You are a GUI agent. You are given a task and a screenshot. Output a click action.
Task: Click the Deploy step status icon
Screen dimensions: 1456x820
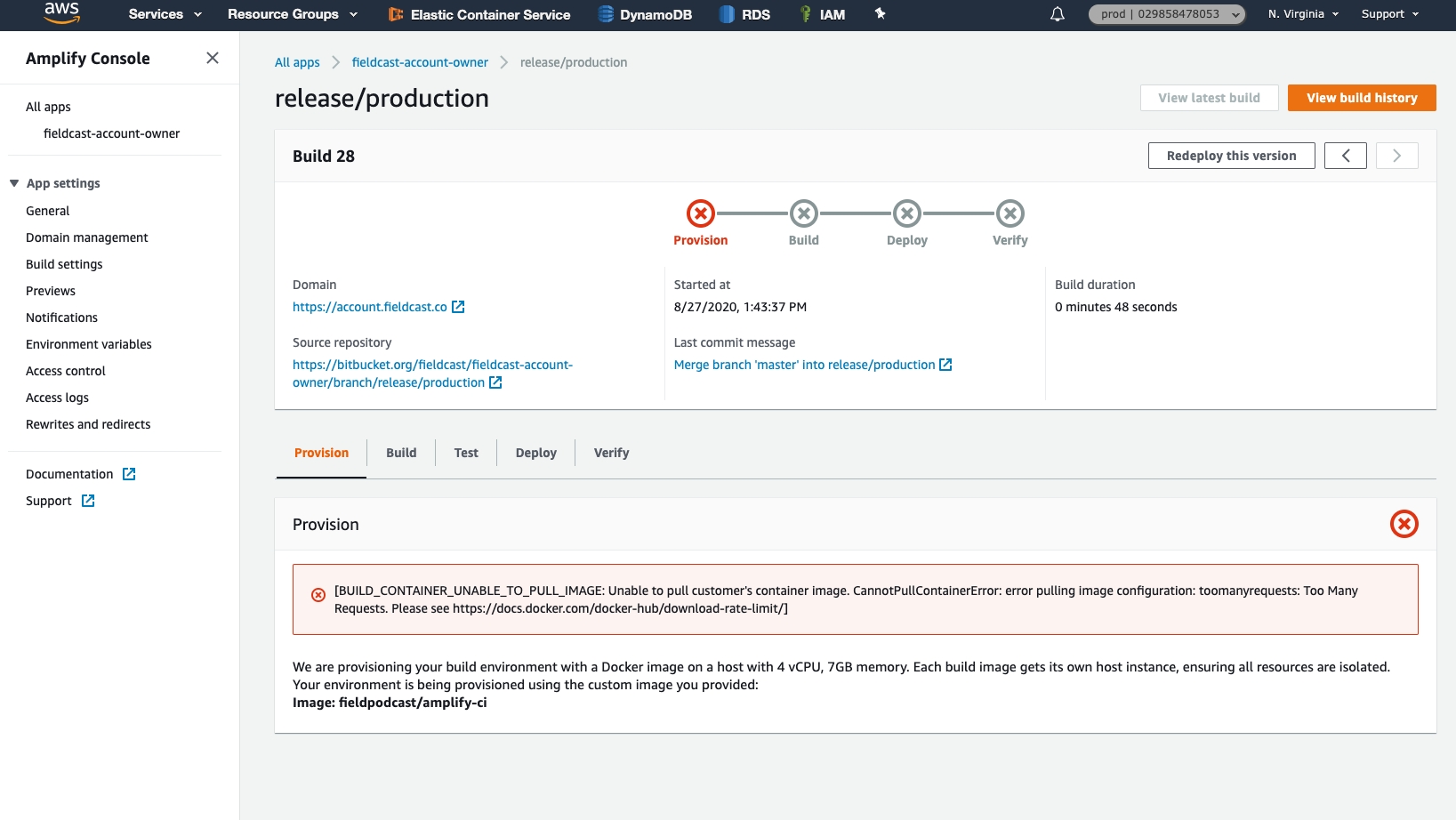point(907,213)
